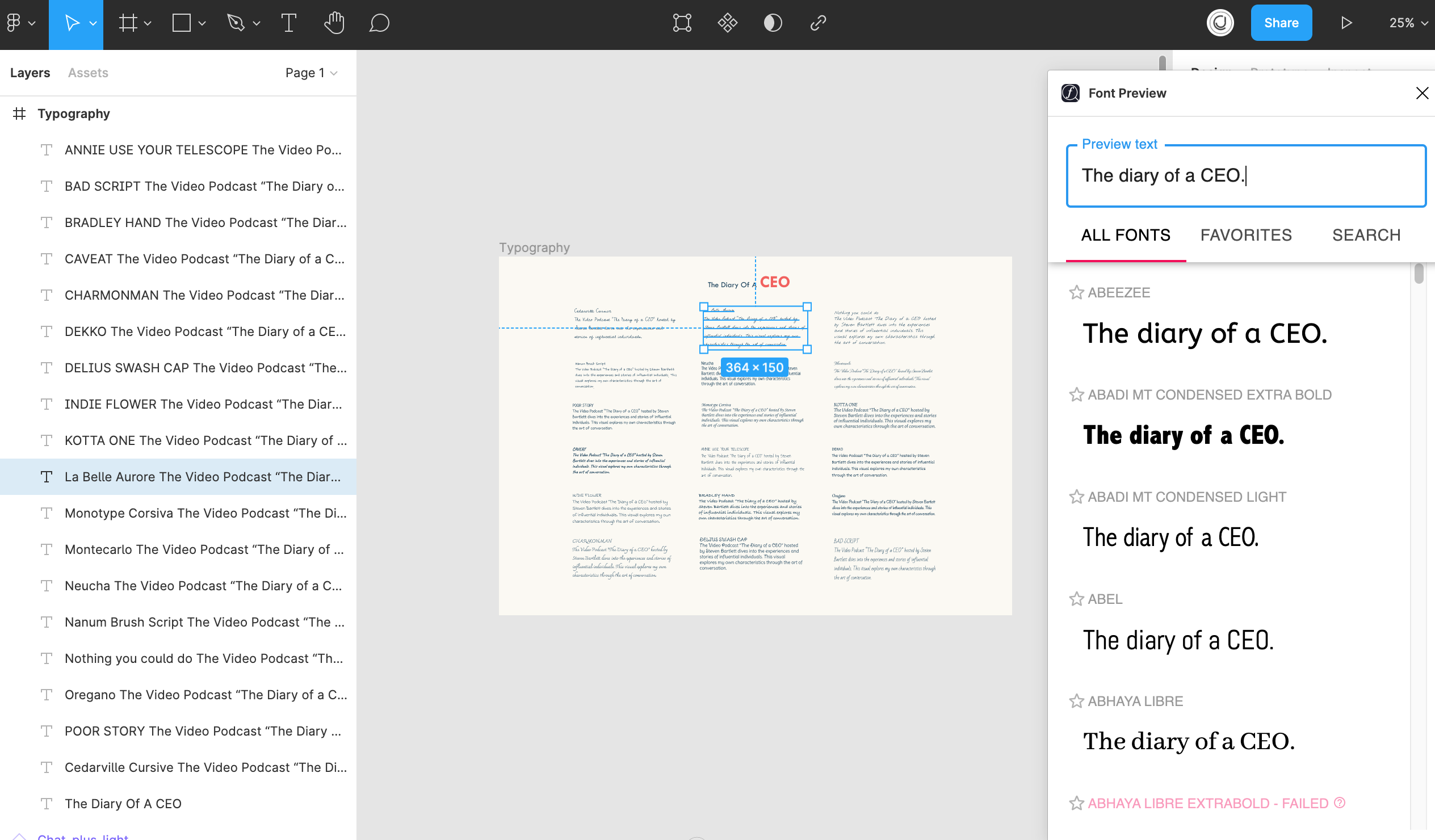Favorite the ABeeZee font star

[1076, 293]
